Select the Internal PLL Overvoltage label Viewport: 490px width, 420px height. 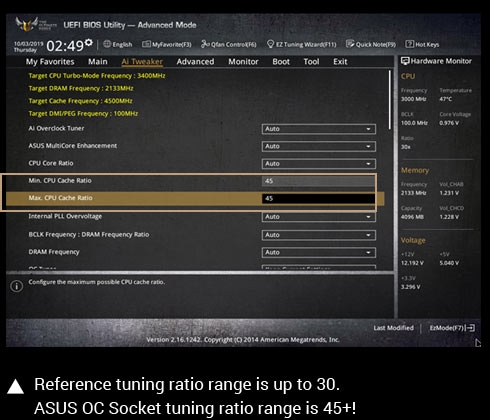point(65,216)
